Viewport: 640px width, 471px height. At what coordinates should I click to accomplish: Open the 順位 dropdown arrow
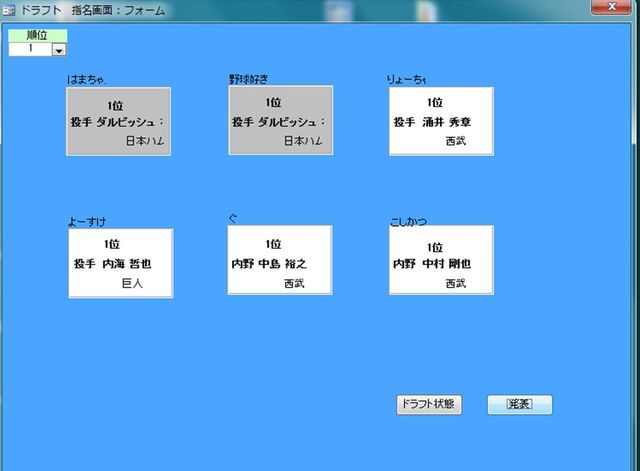tap(58, 49)
